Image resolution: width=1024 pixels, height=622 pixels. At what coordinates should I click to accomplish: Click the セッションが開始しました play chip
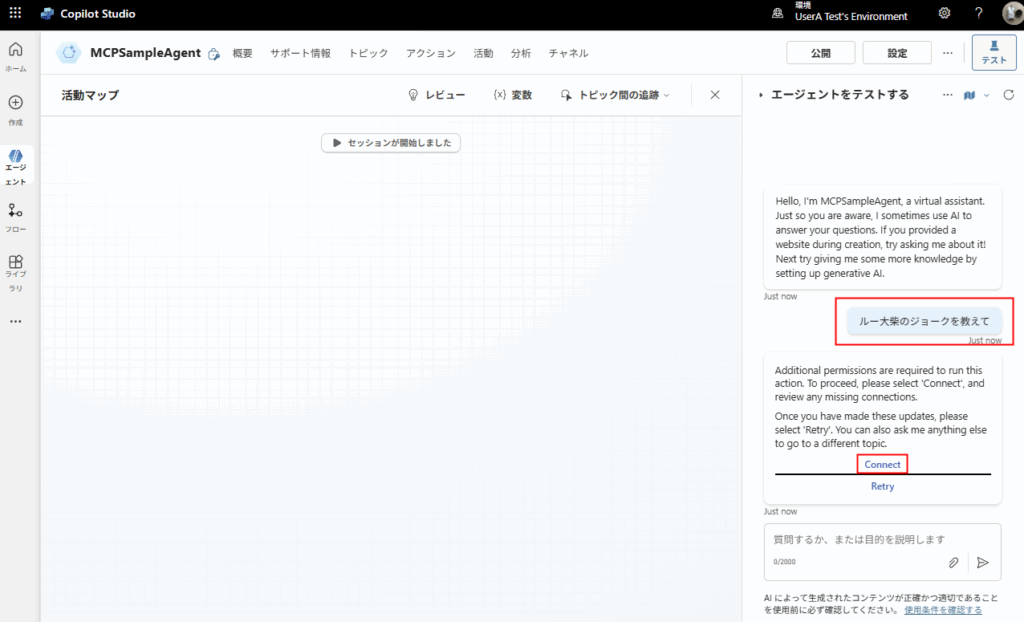tap(391, 142)
